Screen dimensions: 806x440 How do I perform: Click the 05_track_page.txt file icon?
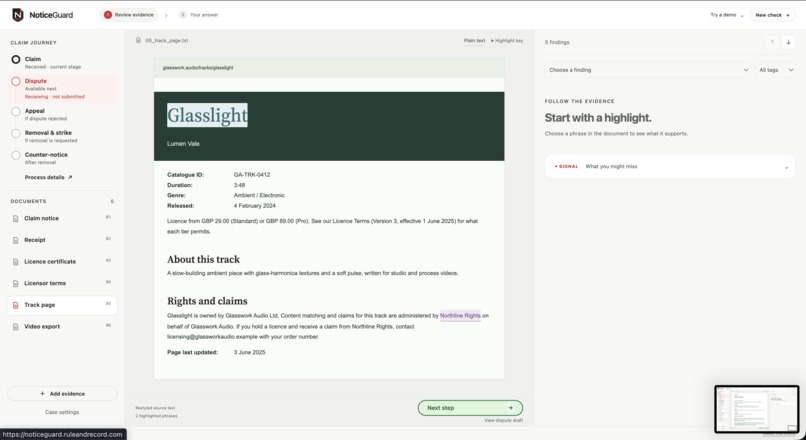[138, 40]
